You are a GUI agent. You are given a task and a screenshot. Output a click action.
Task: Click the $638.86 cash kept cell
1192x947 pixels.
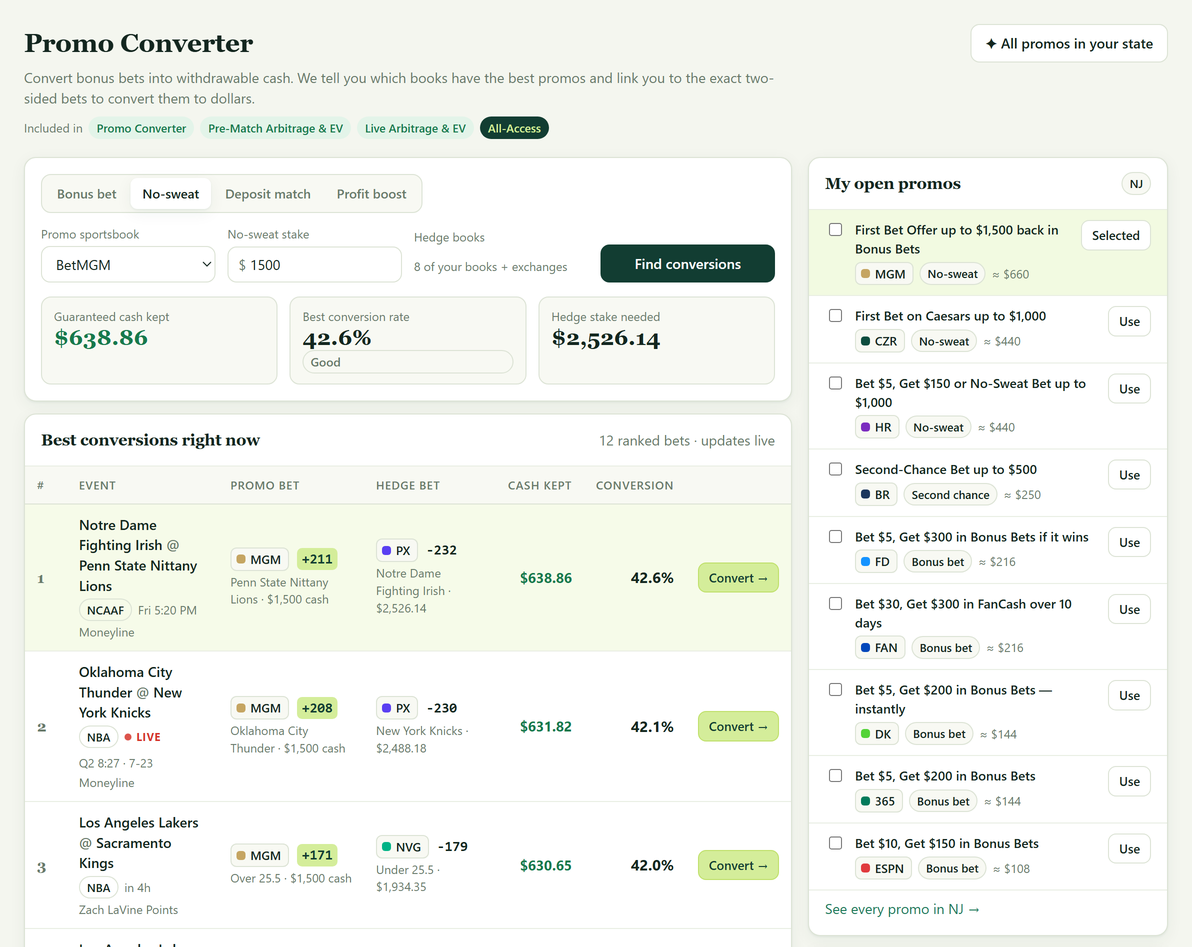[x=545, y=578]
